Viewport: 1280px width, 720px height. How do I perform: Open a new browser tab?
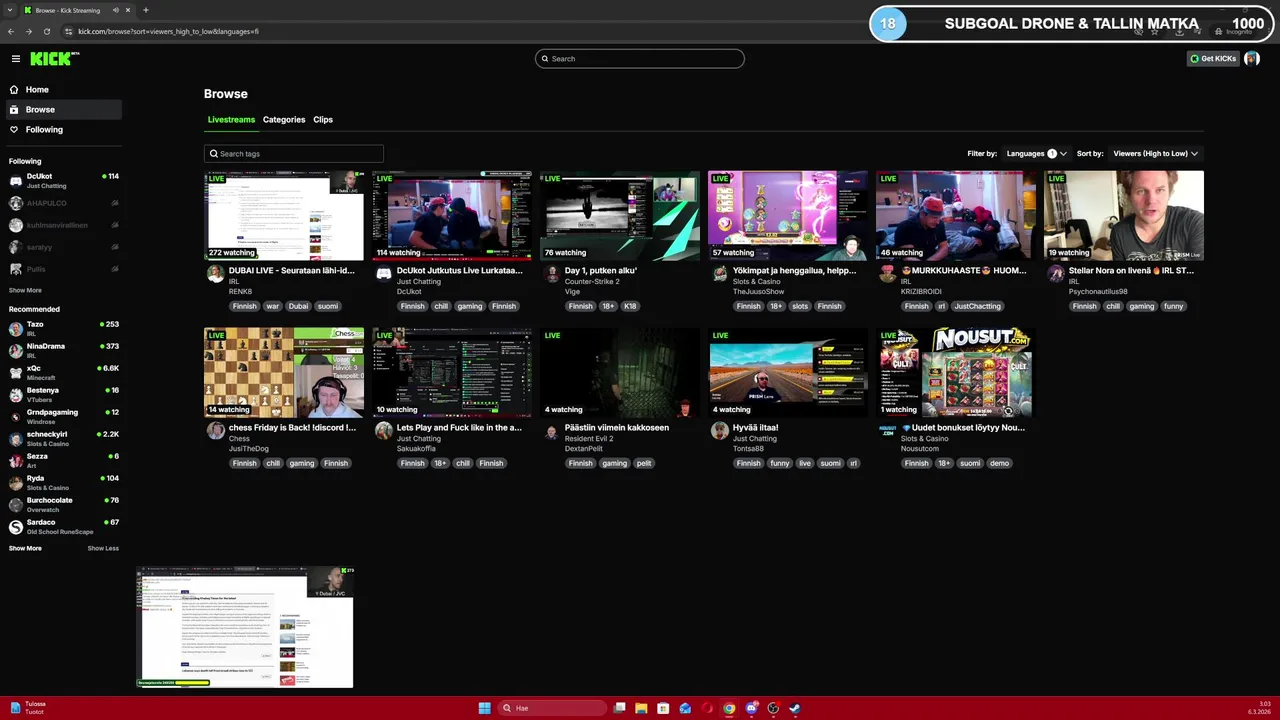click(x=145, y=10)
